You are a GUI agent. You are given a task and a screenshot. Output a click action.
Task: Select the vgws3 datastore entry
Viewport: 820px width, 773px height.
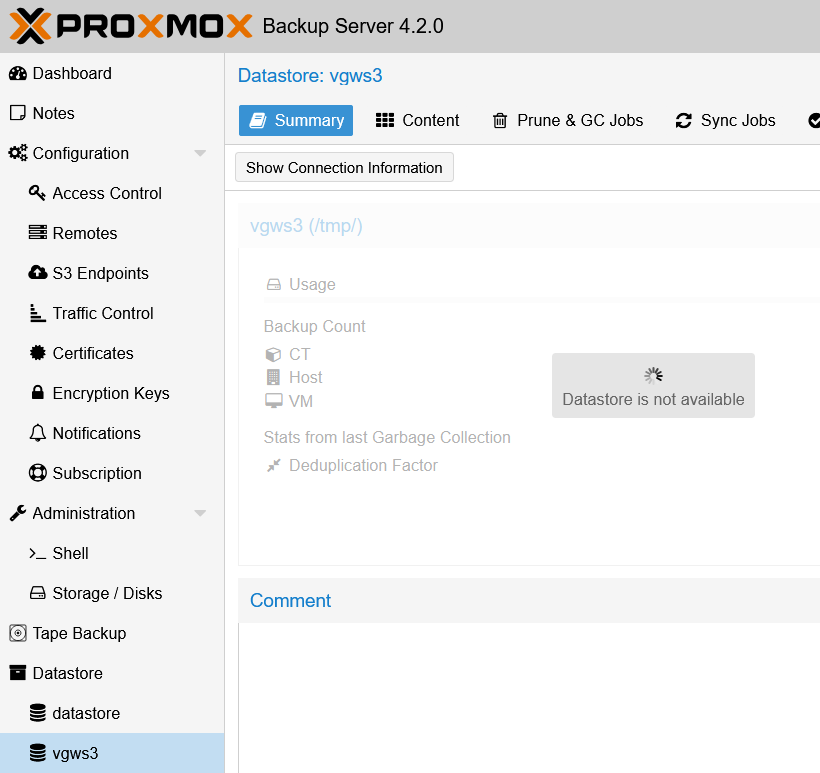pyautogui.click(x=112, y=753)
